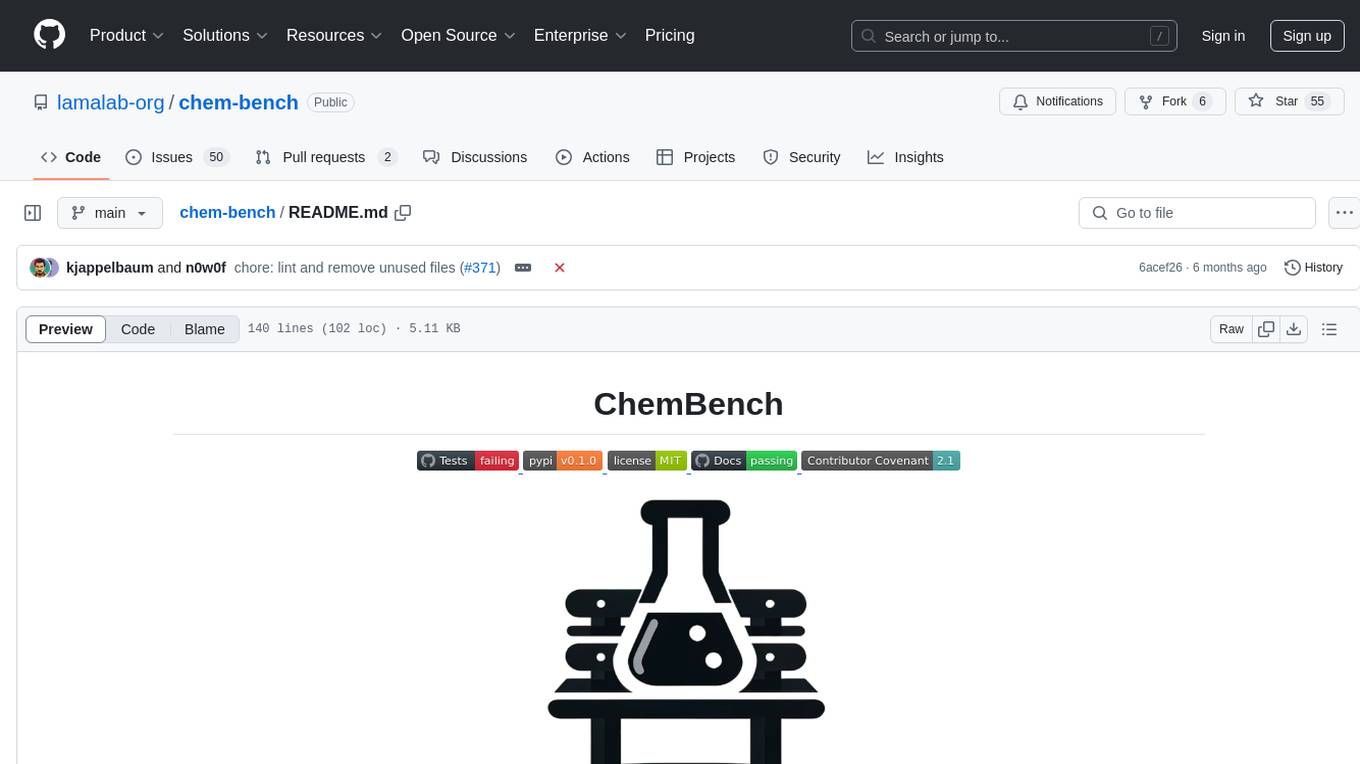The image size is (1360, 764).
Task: Click the pypi v0.1.0 badge
Action: tap(562, 460)
